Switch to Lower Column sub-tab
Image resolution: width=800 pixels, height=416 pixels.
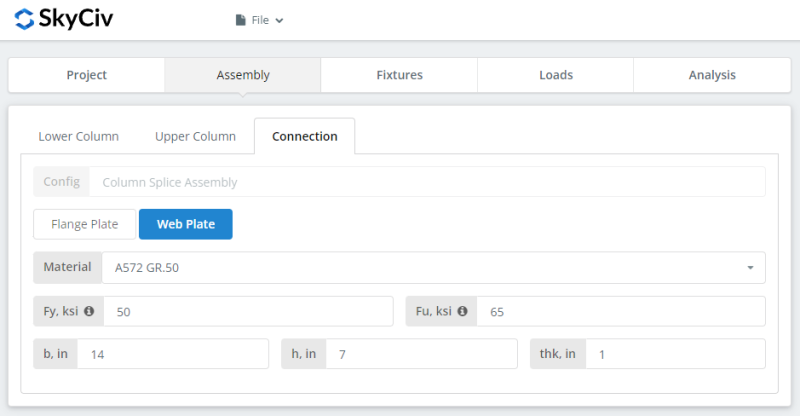pos(78,136)
